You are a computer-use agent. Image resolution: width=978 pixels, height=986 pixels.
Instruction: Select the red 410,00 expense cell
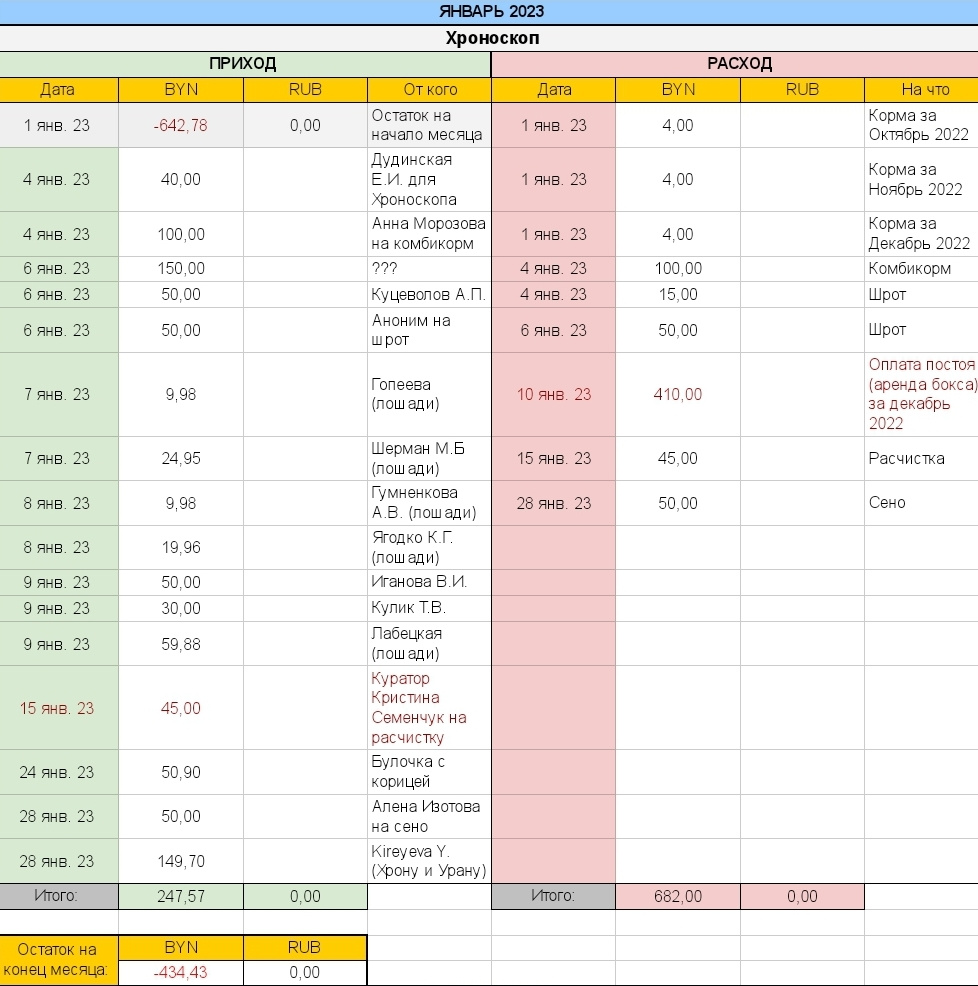677,394
